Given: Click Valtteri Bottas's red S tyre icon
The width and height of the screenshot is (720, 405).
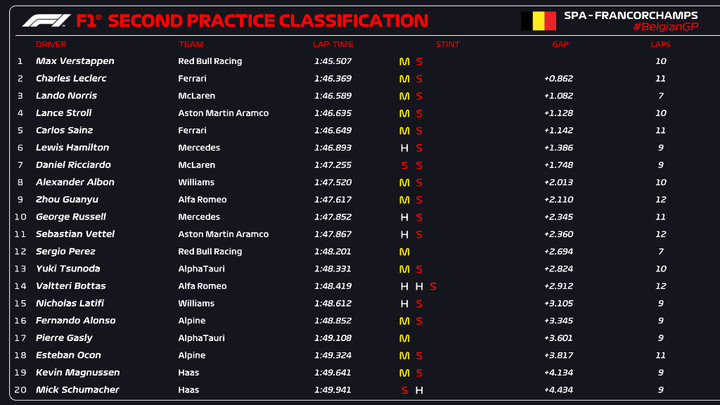Looking at the screenshot, I should [433, 287].
